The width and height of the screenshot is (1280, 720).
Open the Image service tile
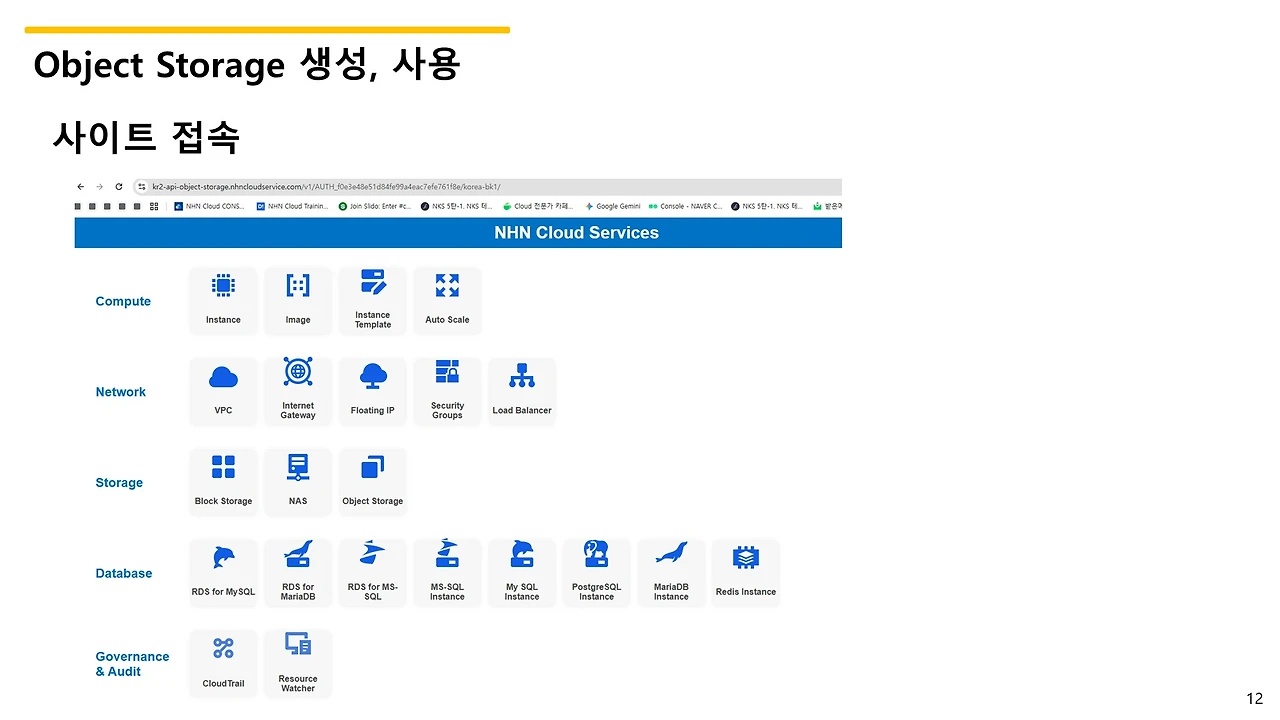click(298, 300)
